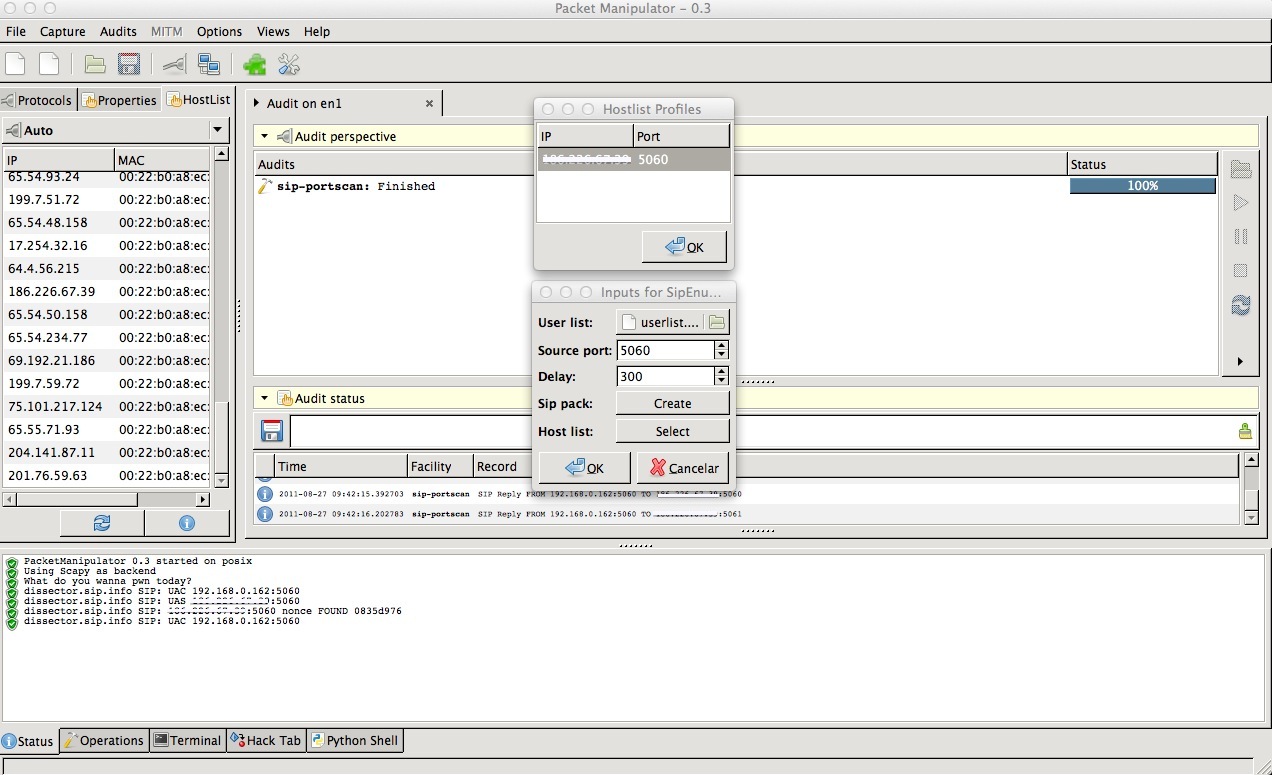
Task: Open the Options menu
Action: 219,31
